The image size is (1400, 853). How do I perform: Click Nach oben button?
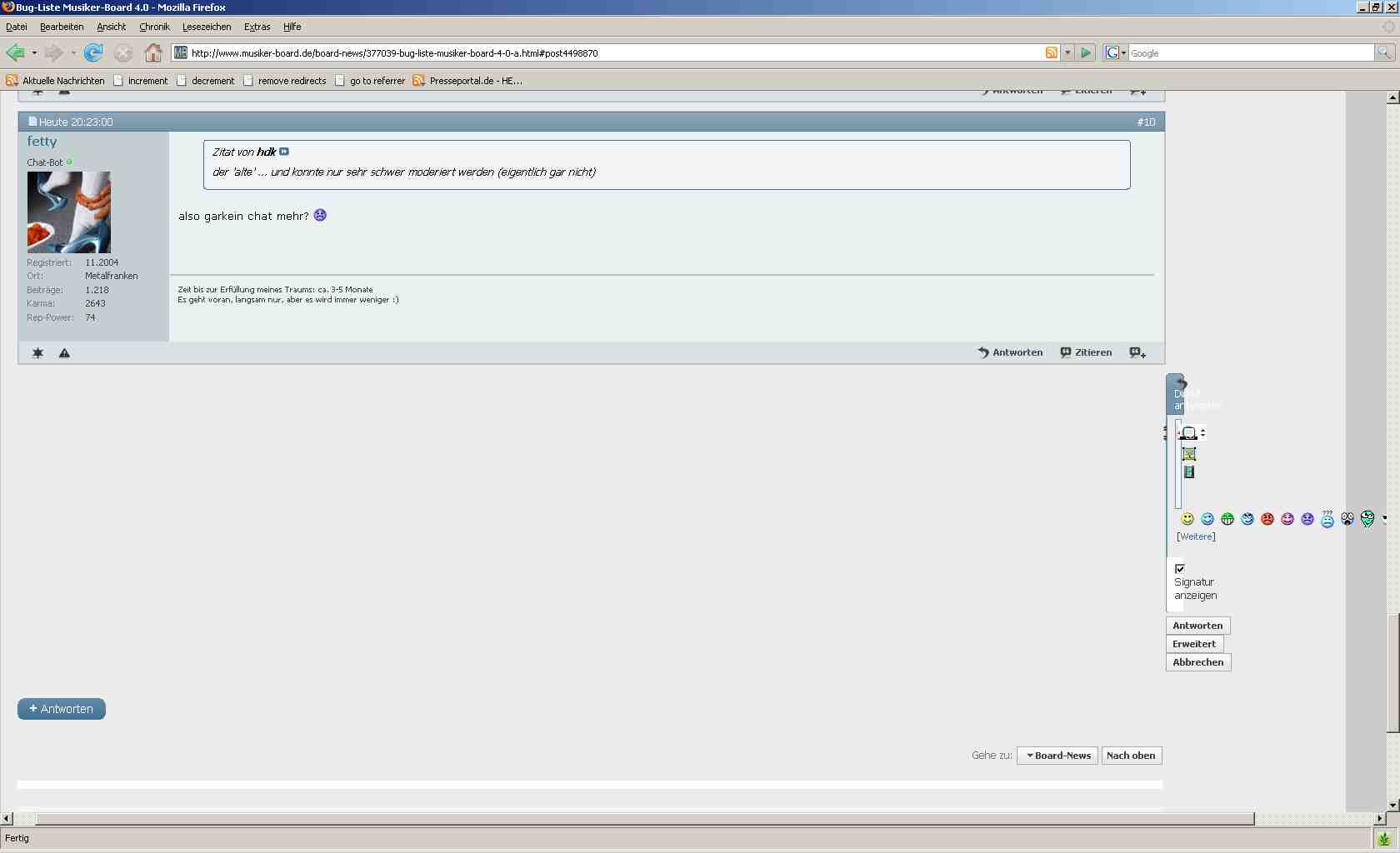(1131, 756)
